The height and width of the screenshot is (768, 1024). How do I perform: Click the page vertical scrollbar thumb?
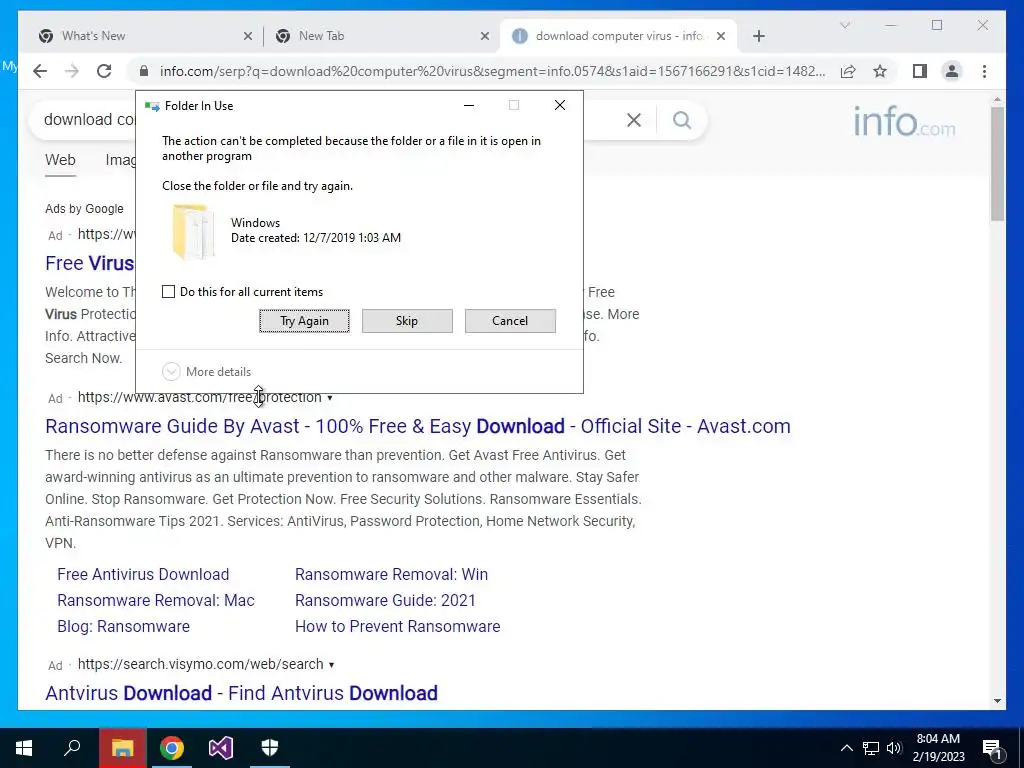(997, 164)
